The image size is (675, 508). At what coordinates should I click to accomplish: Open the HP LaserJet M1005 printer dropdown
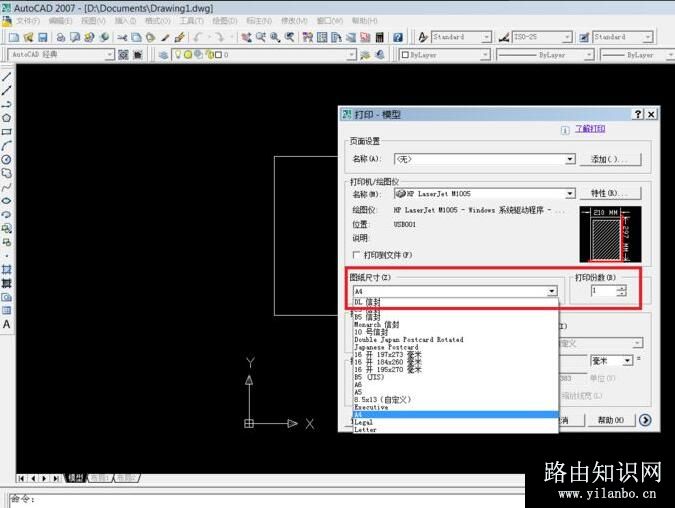[570, 194]
